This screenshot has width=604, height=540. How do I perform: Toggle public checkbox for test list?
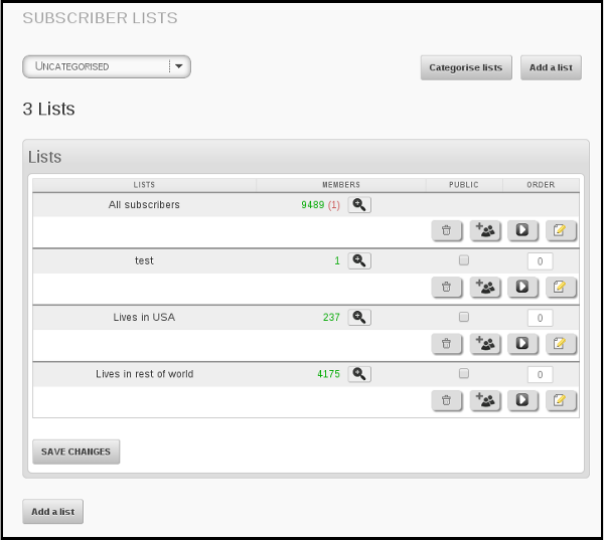pos(464,260)
